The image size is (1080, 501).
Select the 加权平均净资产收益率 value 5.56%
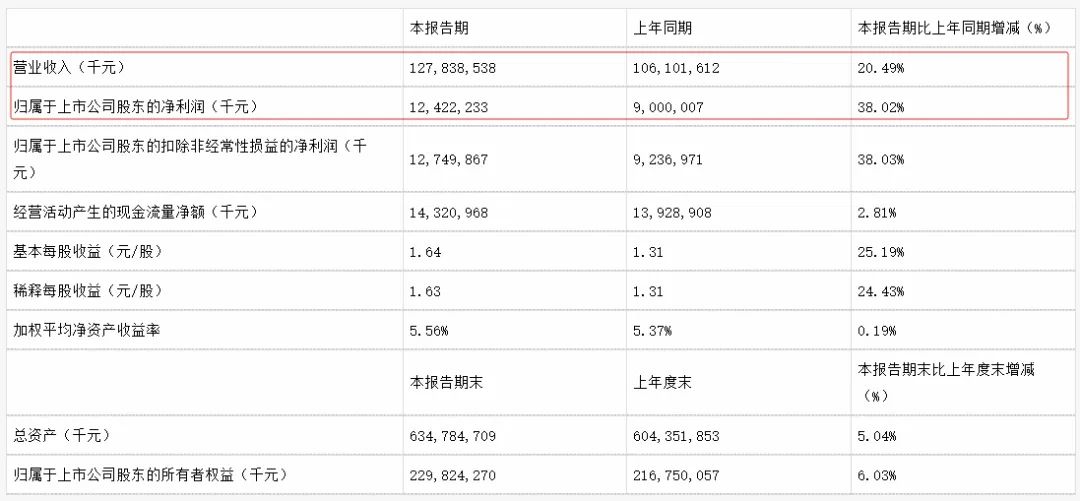point(430,330)
